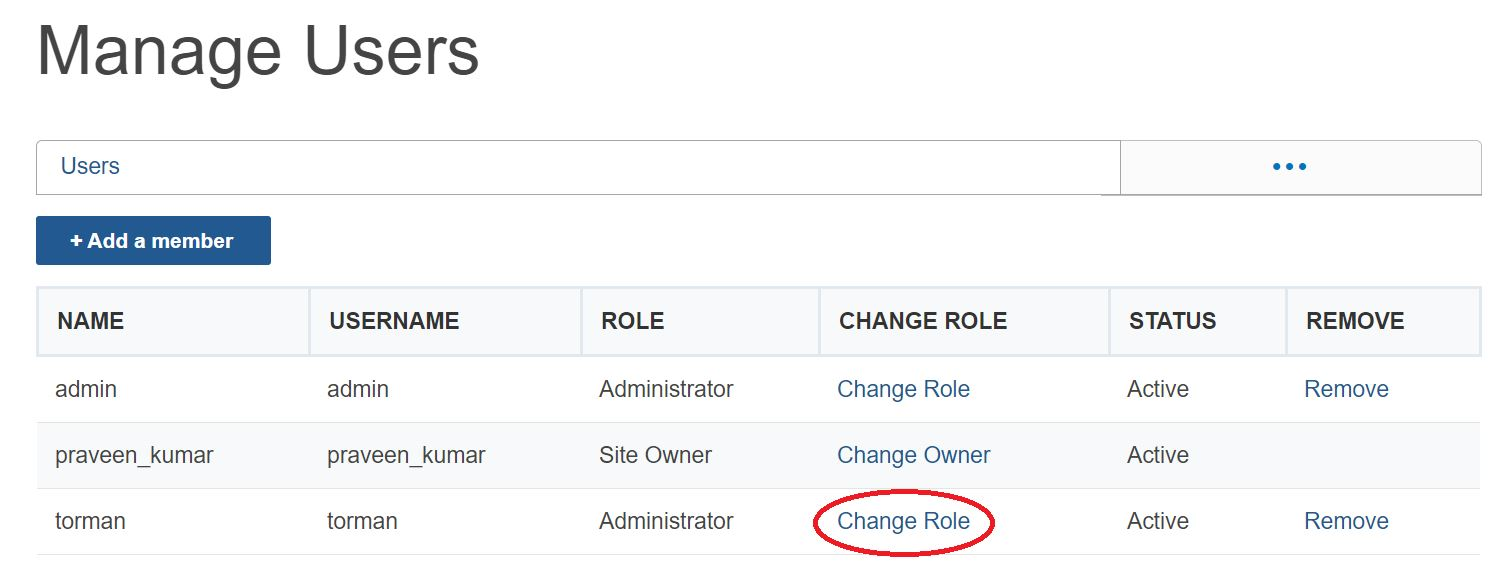Select torman in the Name column
Image resolution: width=1502 pixels, height=573 pixels.
pyautogui.click(x=90, y=521)
